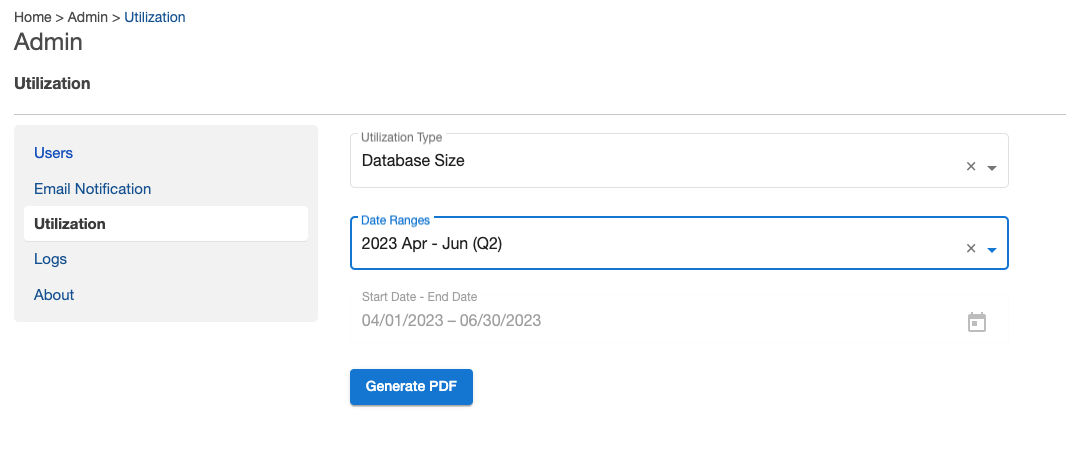Click the Start Date - End Date field

650,320
